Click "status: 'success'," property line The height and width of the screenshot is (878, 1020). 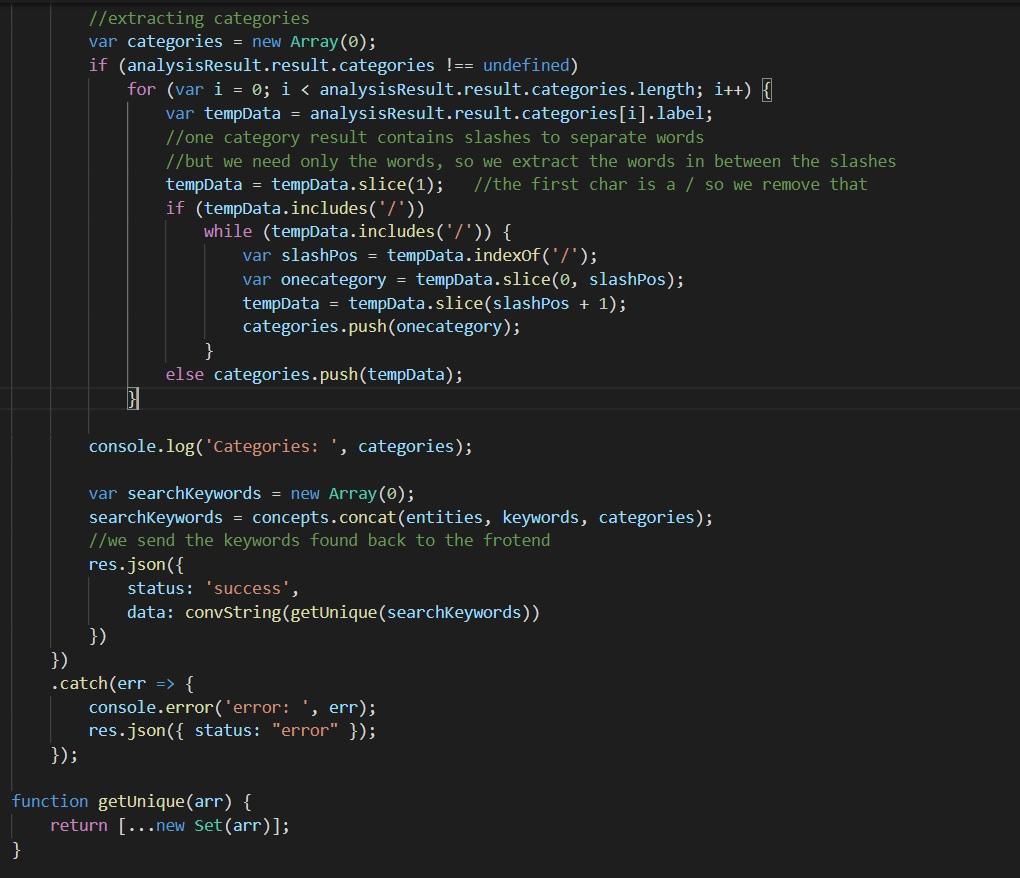[x=213, y=589]
